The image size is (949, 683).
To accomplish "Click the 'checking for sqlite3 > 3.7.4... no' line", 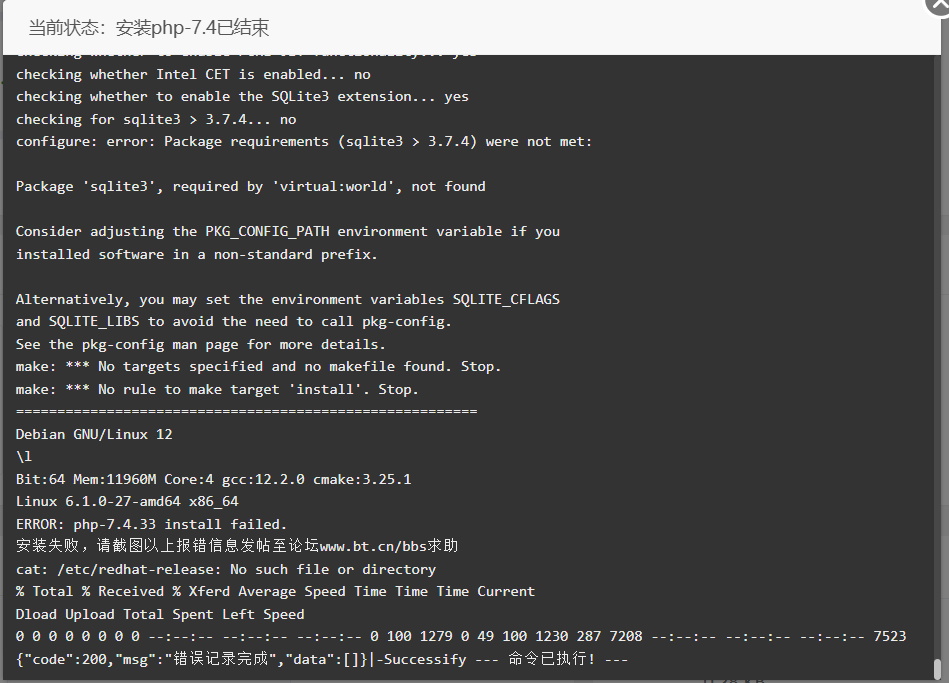I will (156, 119).
